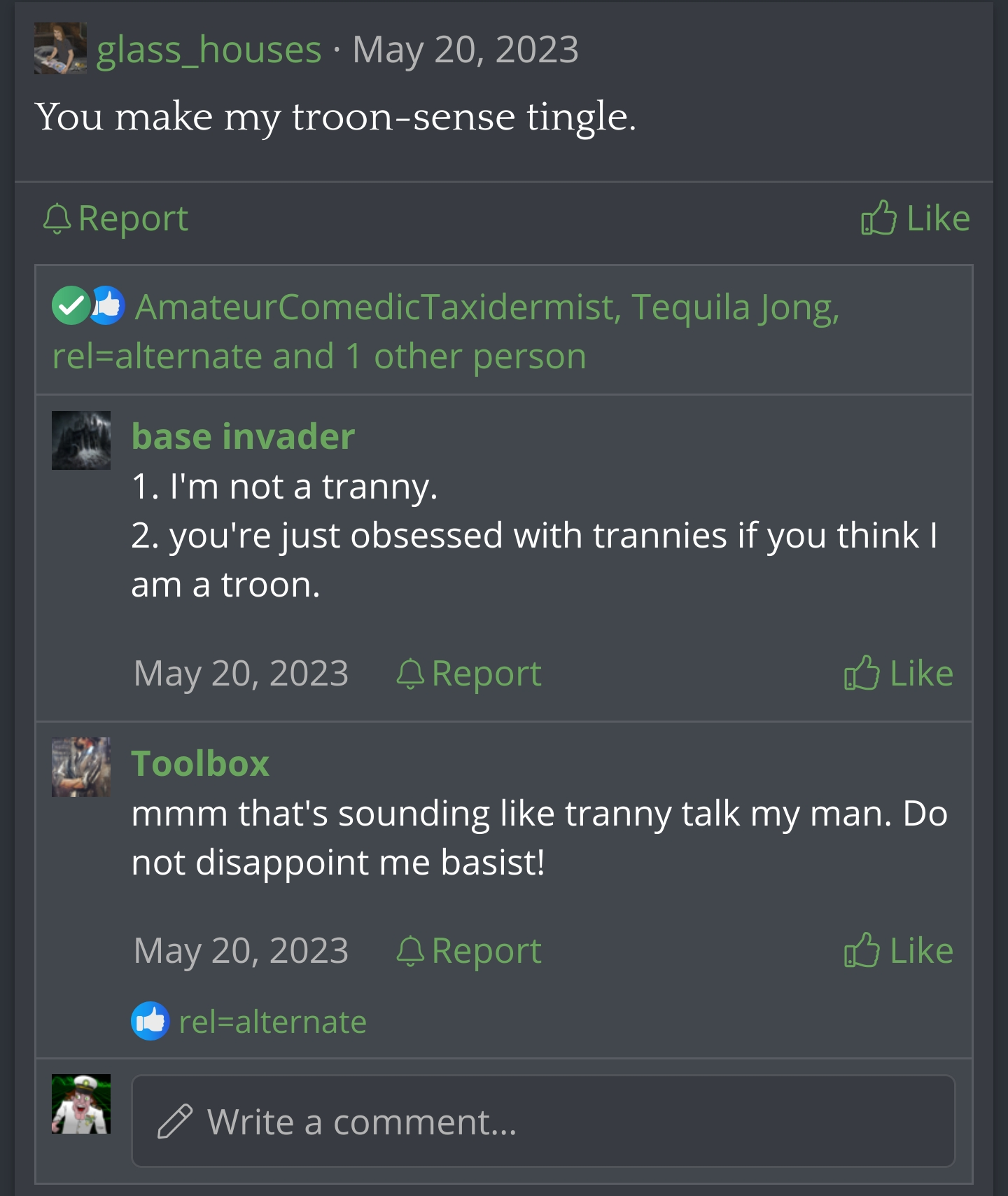Show the '1 other person' reactions list
Image resolution: width=1008 pixels, height=1196 pixels.
(479, 356)
